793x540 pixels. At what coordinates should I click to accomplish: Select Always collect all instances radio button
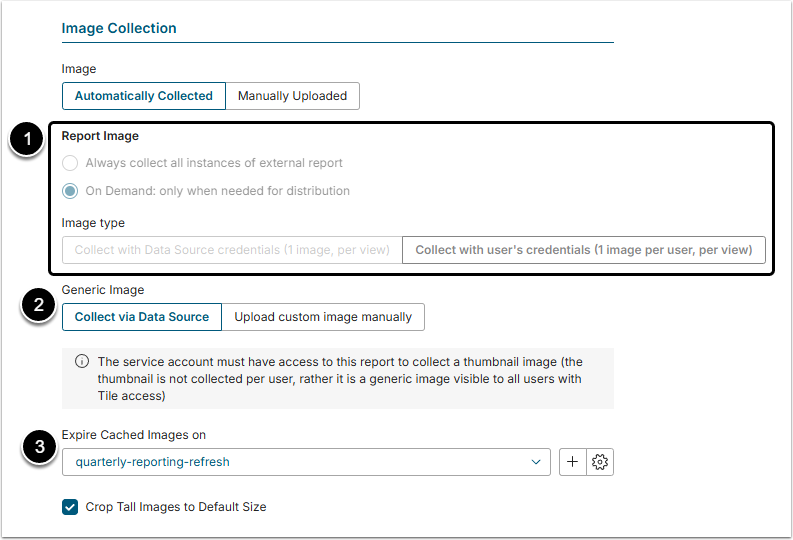[70, 163]
